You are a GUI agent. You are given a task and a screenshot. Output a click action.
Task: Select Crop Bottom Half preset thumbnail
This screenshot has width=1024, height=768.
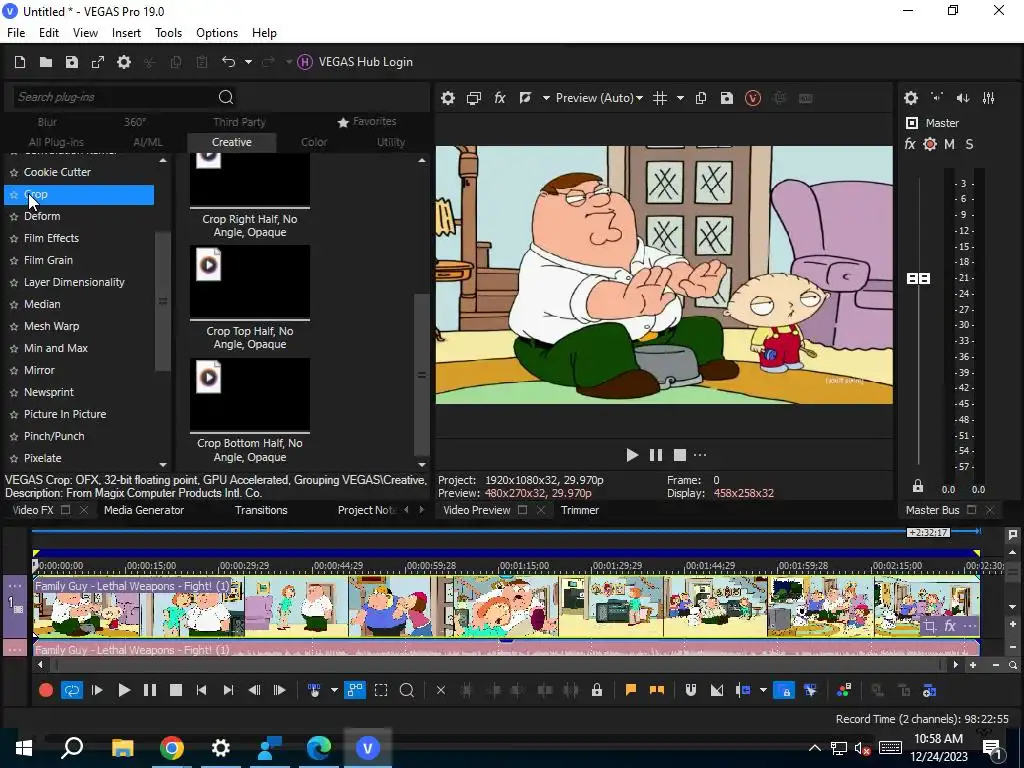click(250, 394)
